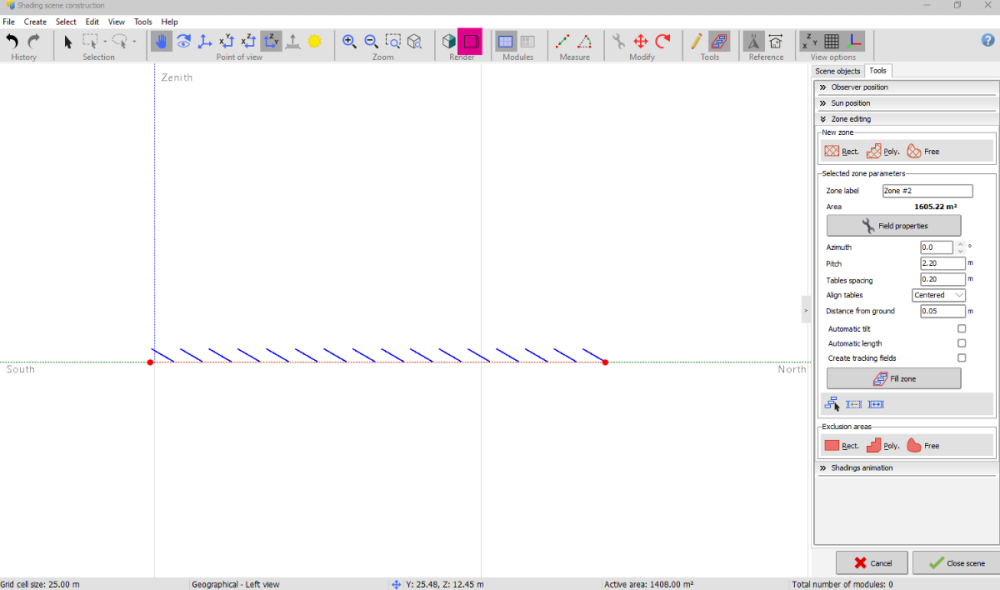
Task: Open the Align tables dropdown
Action: coord(939,295)
